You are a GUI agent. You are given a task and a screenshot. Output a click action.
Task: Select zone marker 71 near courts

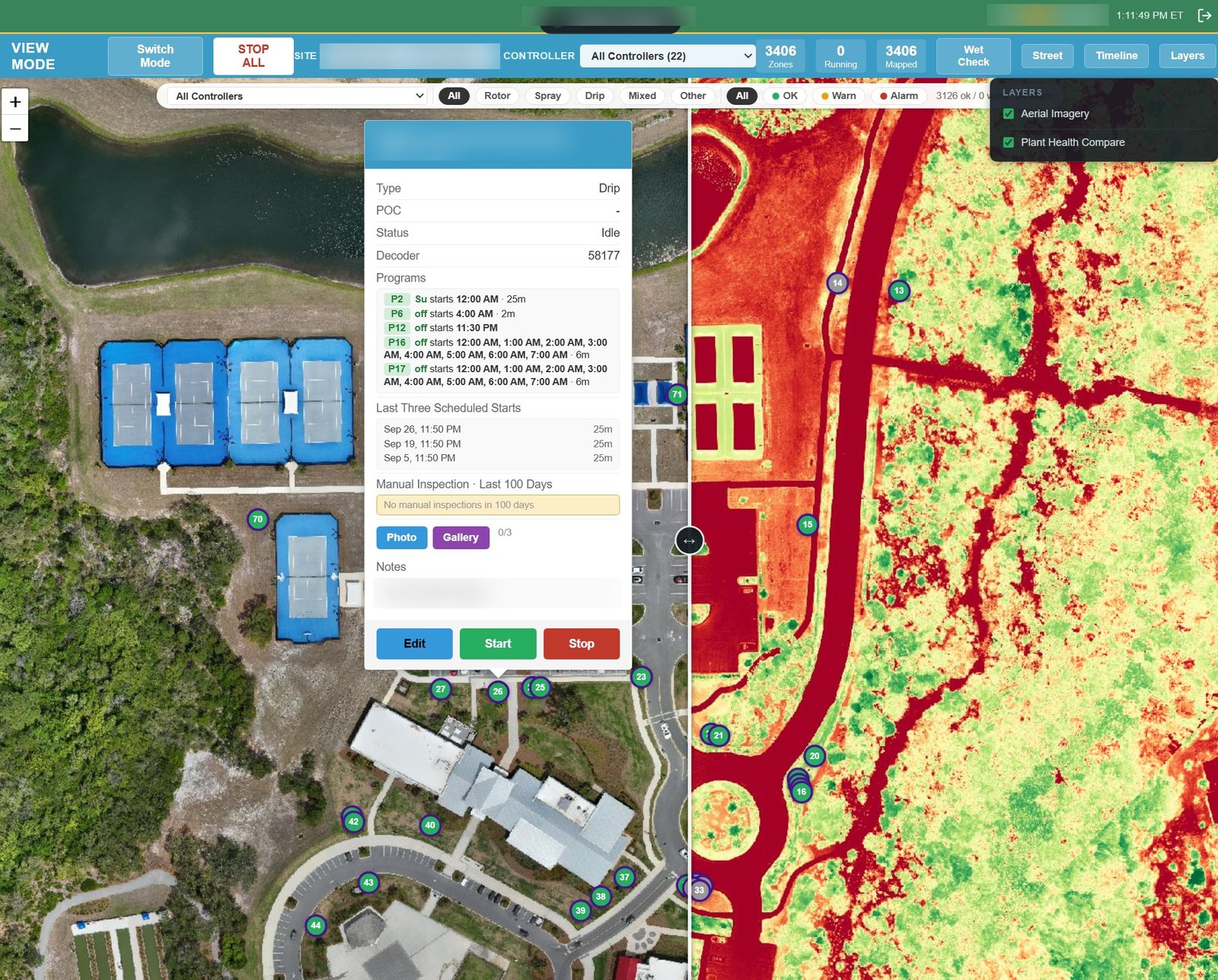point(677,394)
